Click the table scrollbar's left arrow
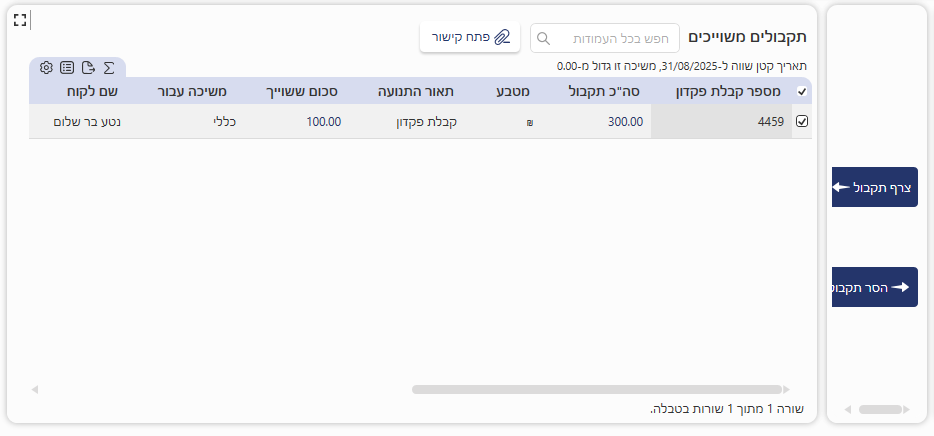Image resolution: width=934 pixels, height=436 pixels. pos(35,389)
